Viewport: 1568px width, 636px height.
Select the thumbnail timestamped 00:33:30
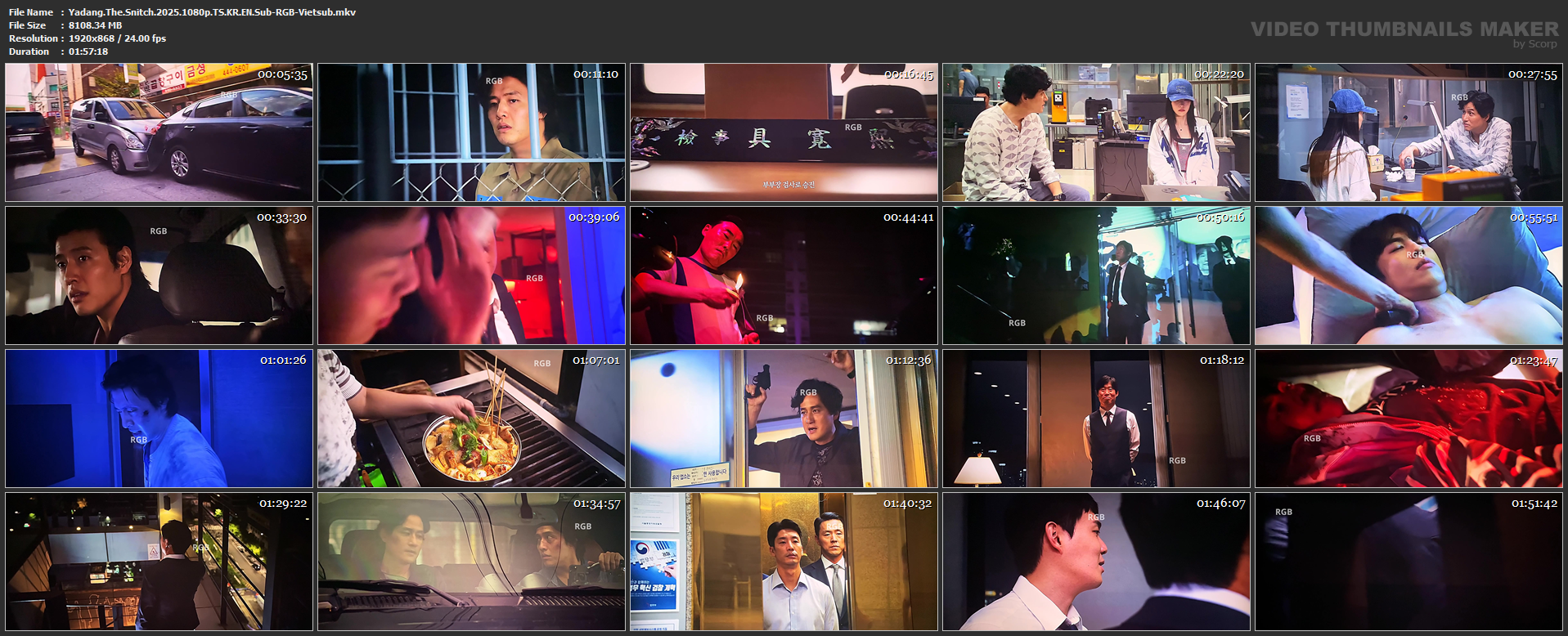coord(159,275)
